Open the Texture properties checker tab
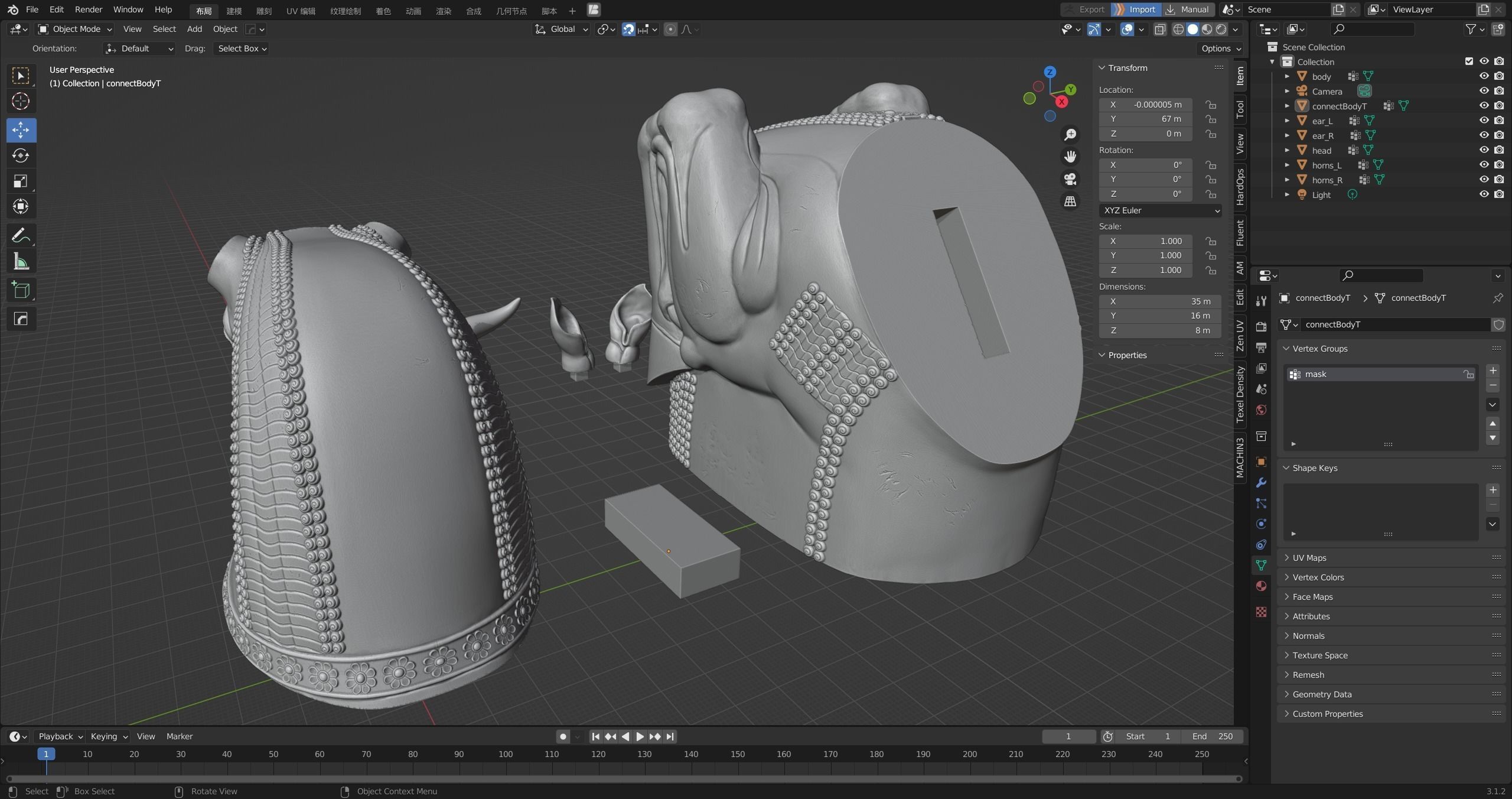The height and width of the screenshot is (799, 1512). tap(1262, 612)
